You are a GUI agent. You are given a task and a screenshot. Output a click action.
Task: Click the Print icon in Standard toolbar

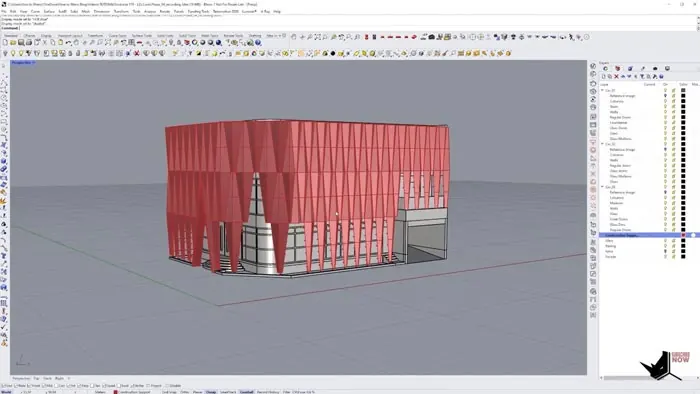(29, 43)
